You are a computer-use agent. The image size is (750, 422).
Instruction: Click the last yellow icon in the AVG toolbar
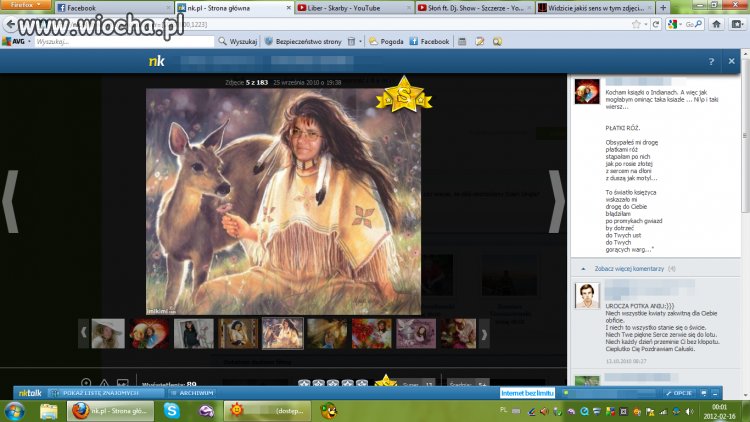pyautogui.click(x=497, y=42)
